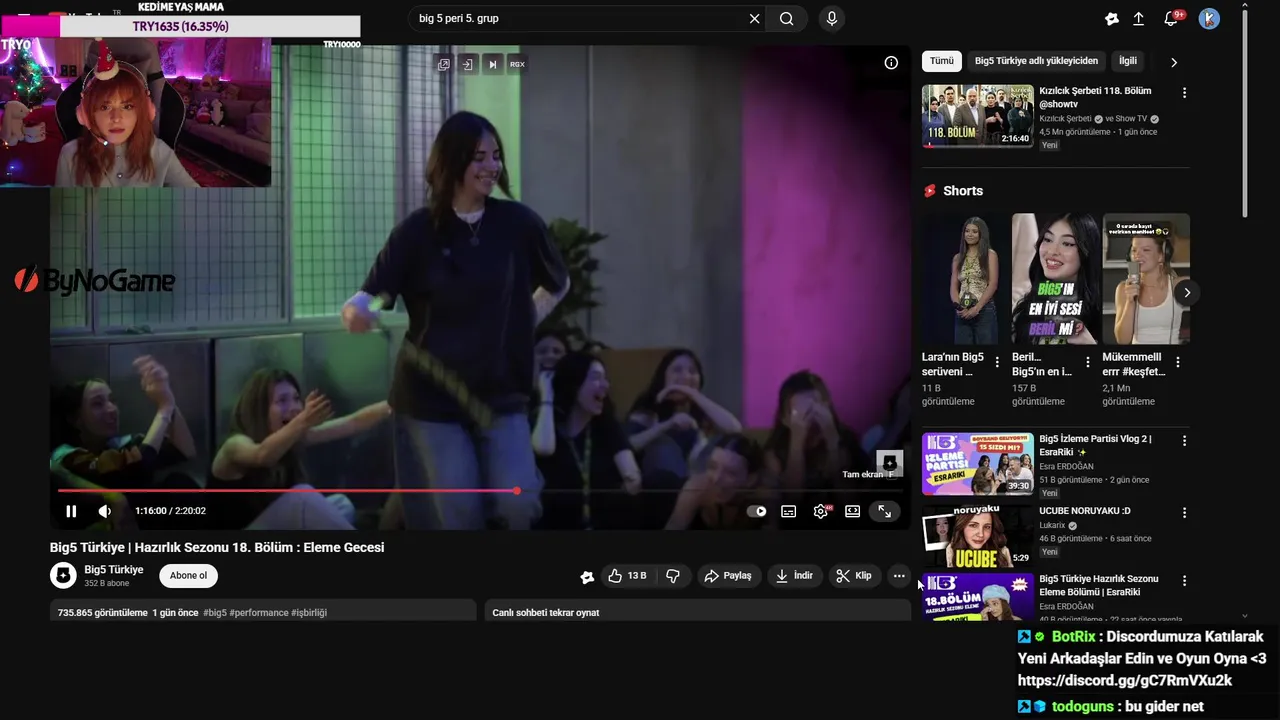Open the pop-out player icon
This screenshot has height=720, width=1280.
[x=443, y=64]
